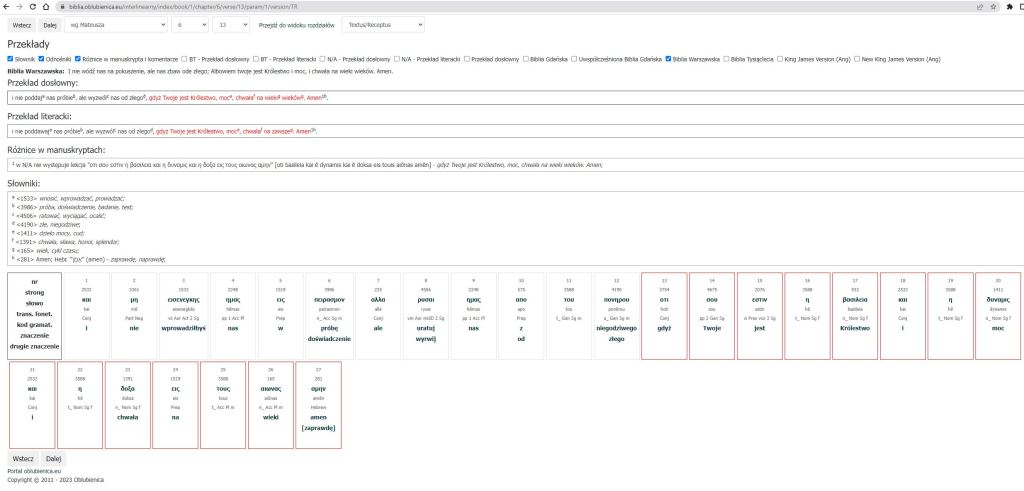This screenshot has height=491, width=1024.
Task: Enable King James Version (Ang) checkbox
Action: 781,59
